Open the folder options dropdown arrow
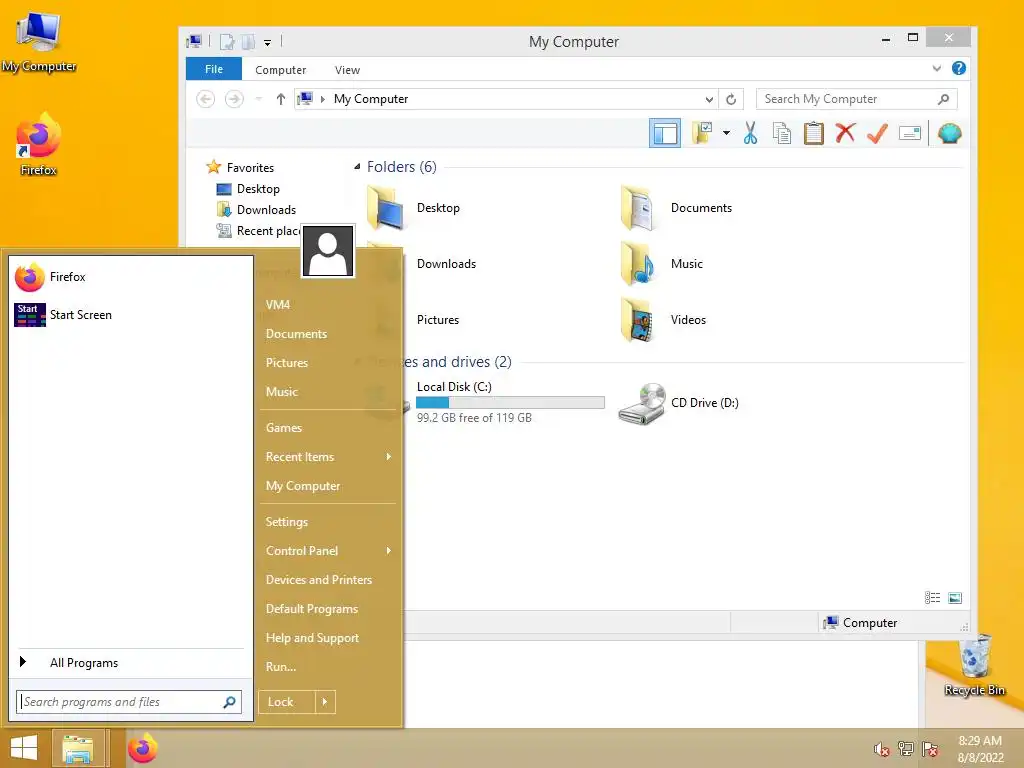 tap(726, 133)
